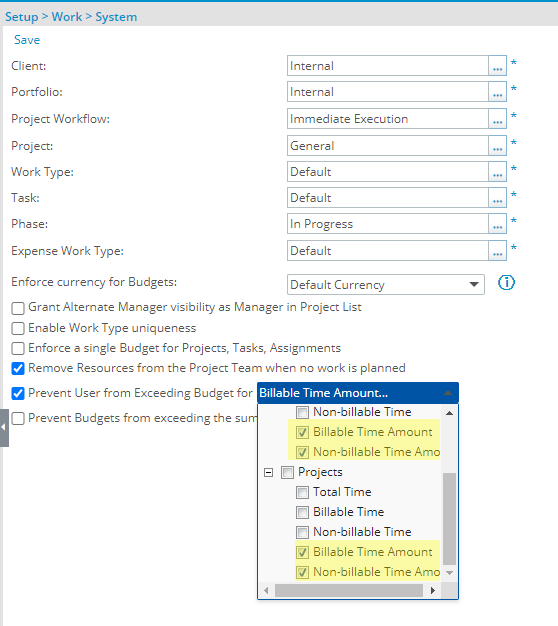558x626 pixels.
Task: Check Enforce a single Budget option
Action: (x=18, y=348)
